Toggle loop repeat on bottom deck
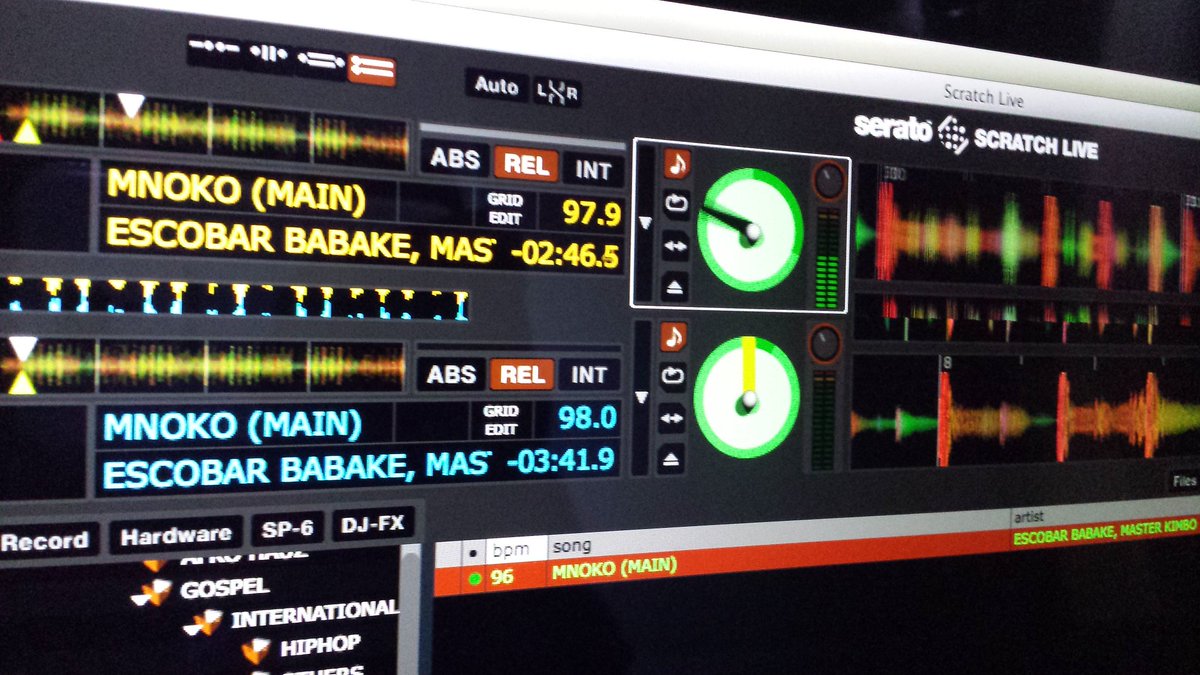The width and height of the screenshot is (1200, 675). [x=673, y=377]
